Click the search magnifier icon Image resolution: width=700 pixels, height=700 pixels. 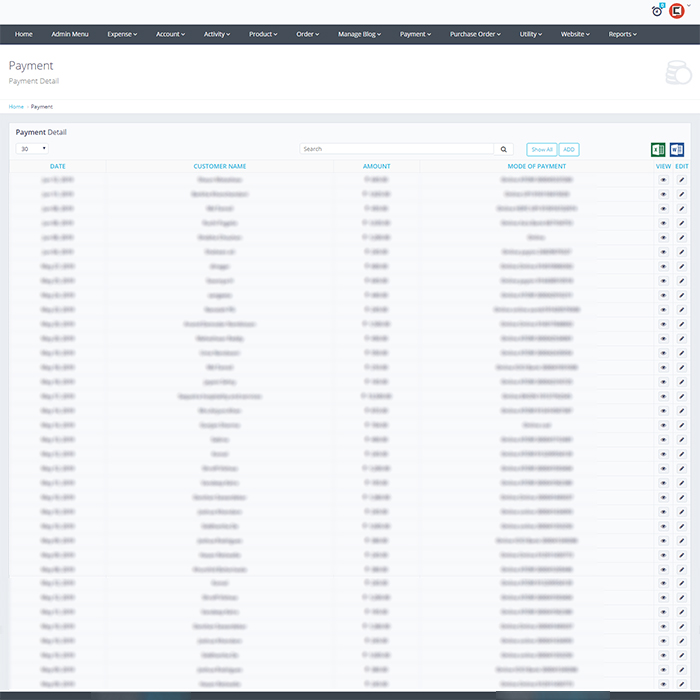[x=504, y=149]
